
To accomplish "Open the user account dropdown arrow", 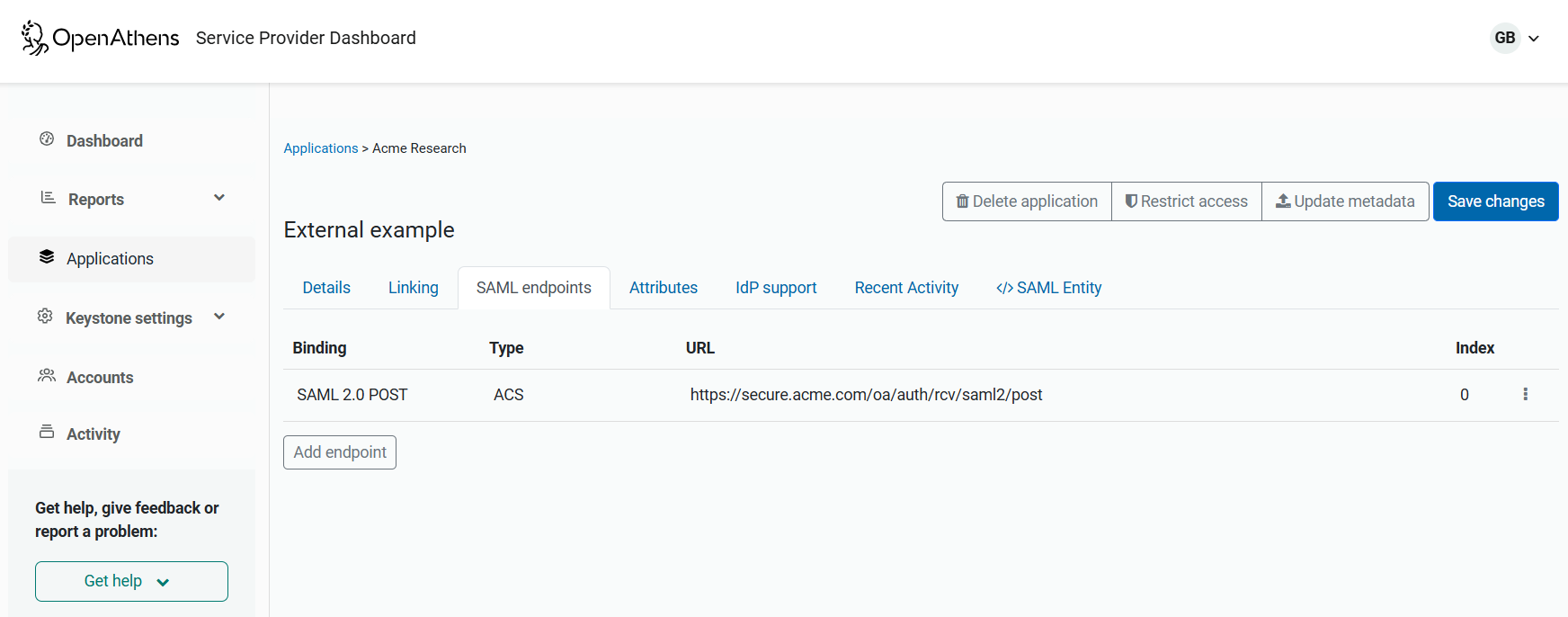I will coord(1534,39).
